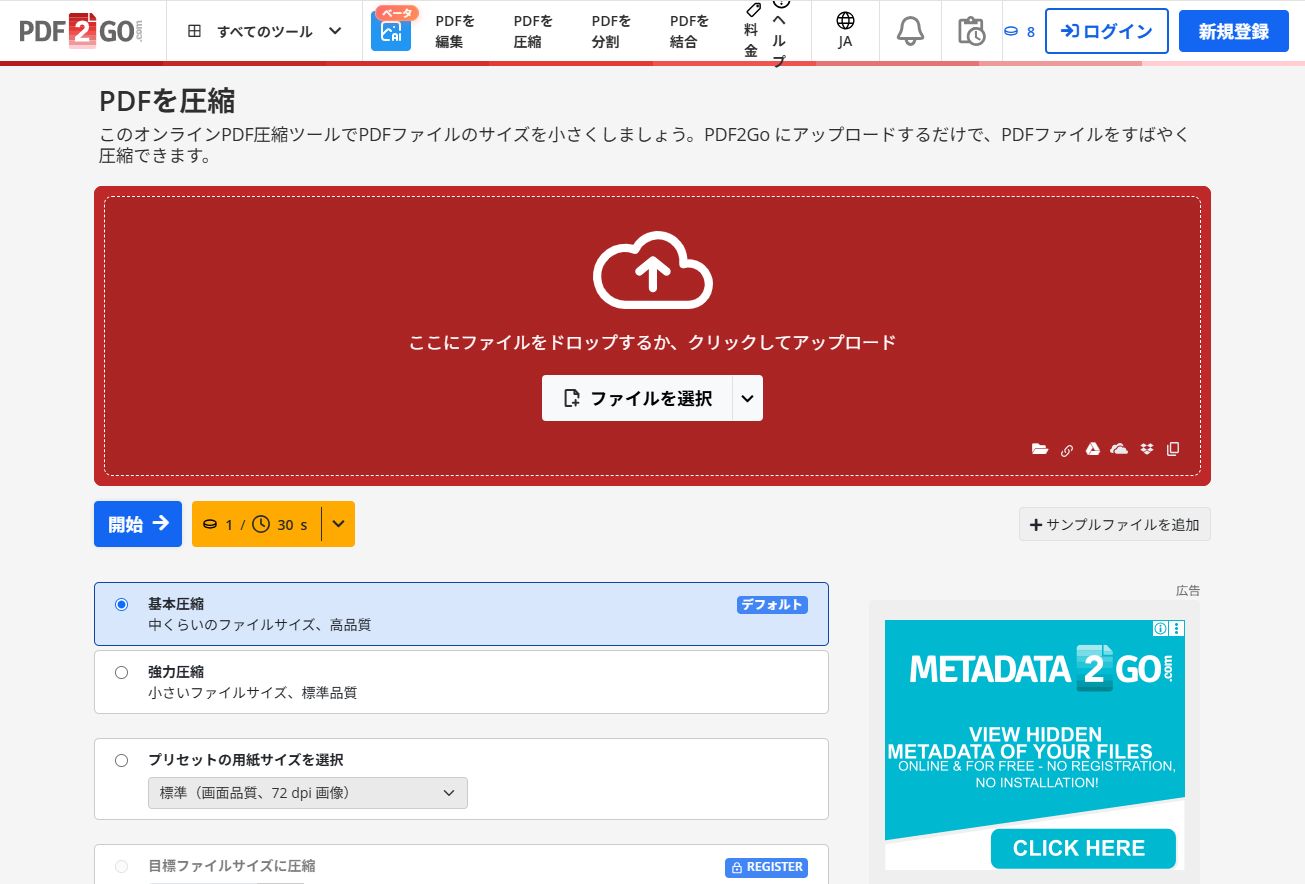Expand the ファイルを選択 dropdown arrow
Screen dimensions: 1305x884
point(746,398)
